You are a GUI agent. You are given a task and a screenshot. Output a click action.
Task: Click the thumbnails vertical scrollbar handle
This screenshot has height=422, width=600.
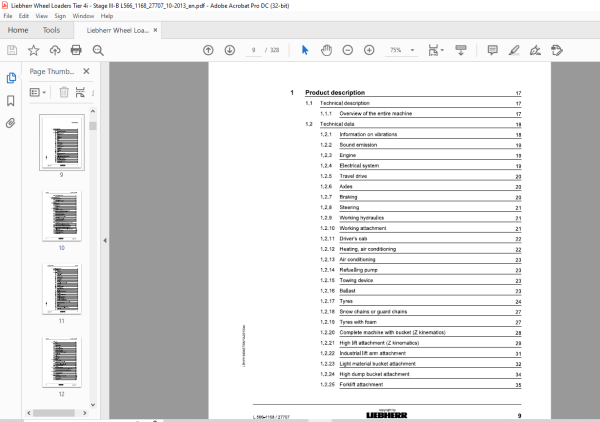93,126
